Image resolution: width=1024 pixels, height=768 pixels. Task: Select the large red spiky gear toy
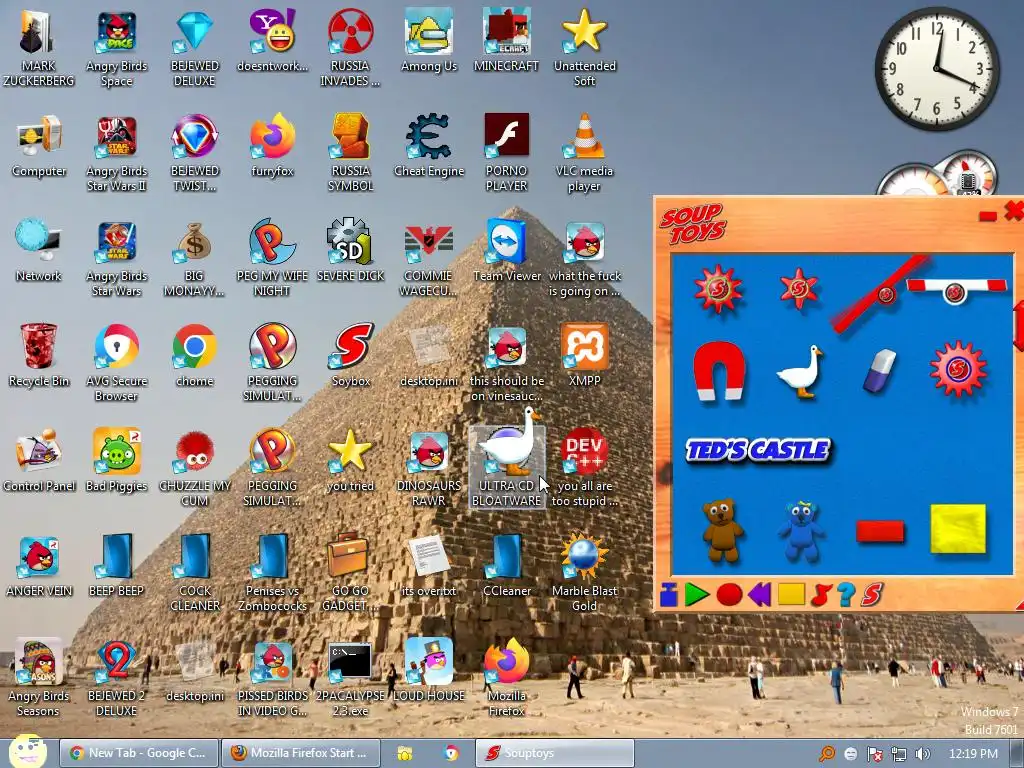coord(718,289)
